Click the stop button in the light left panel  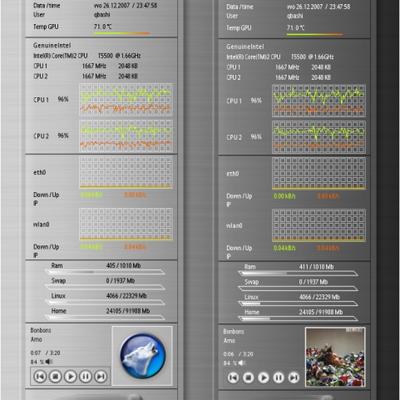55,377
